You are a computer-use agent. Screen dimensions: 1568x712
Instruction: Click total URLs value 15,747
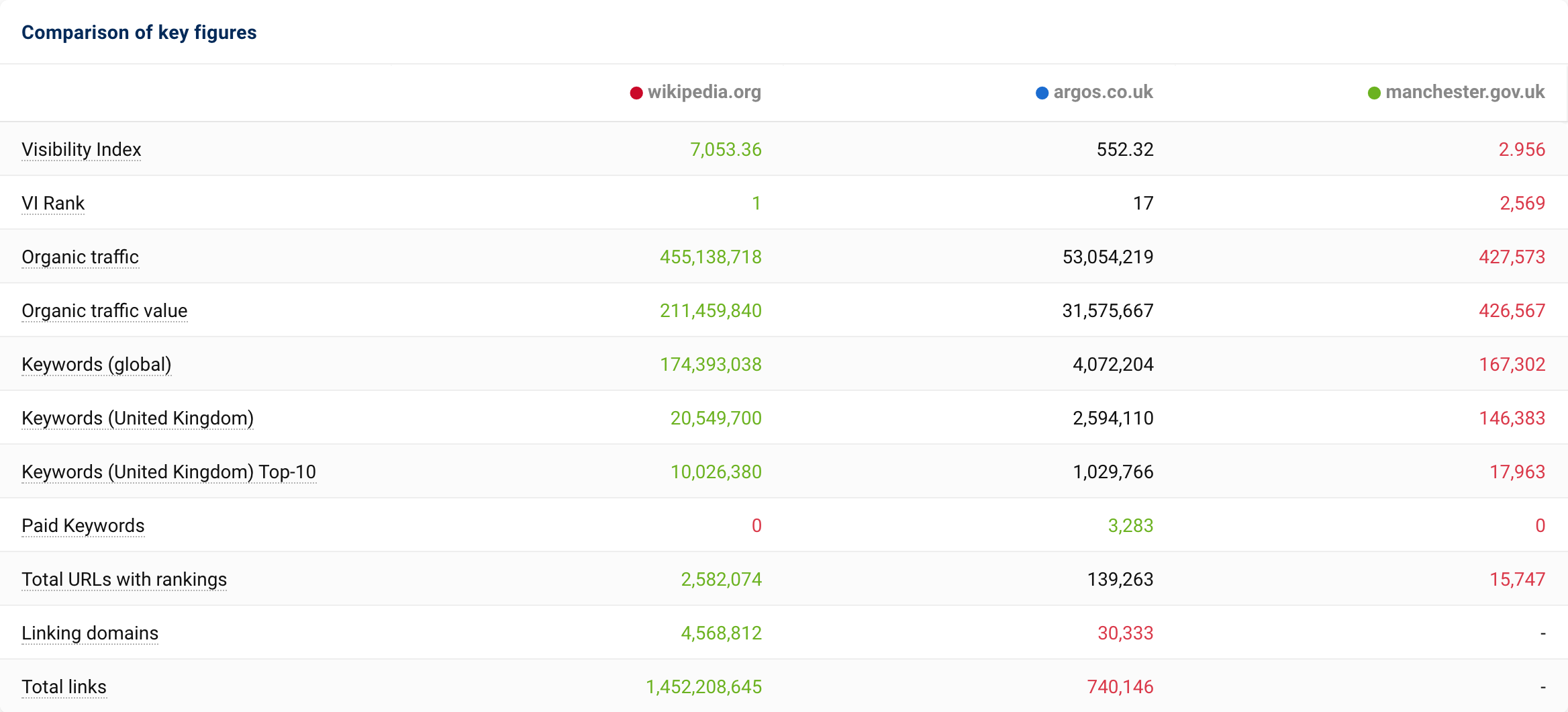(x=1518, y=579)
